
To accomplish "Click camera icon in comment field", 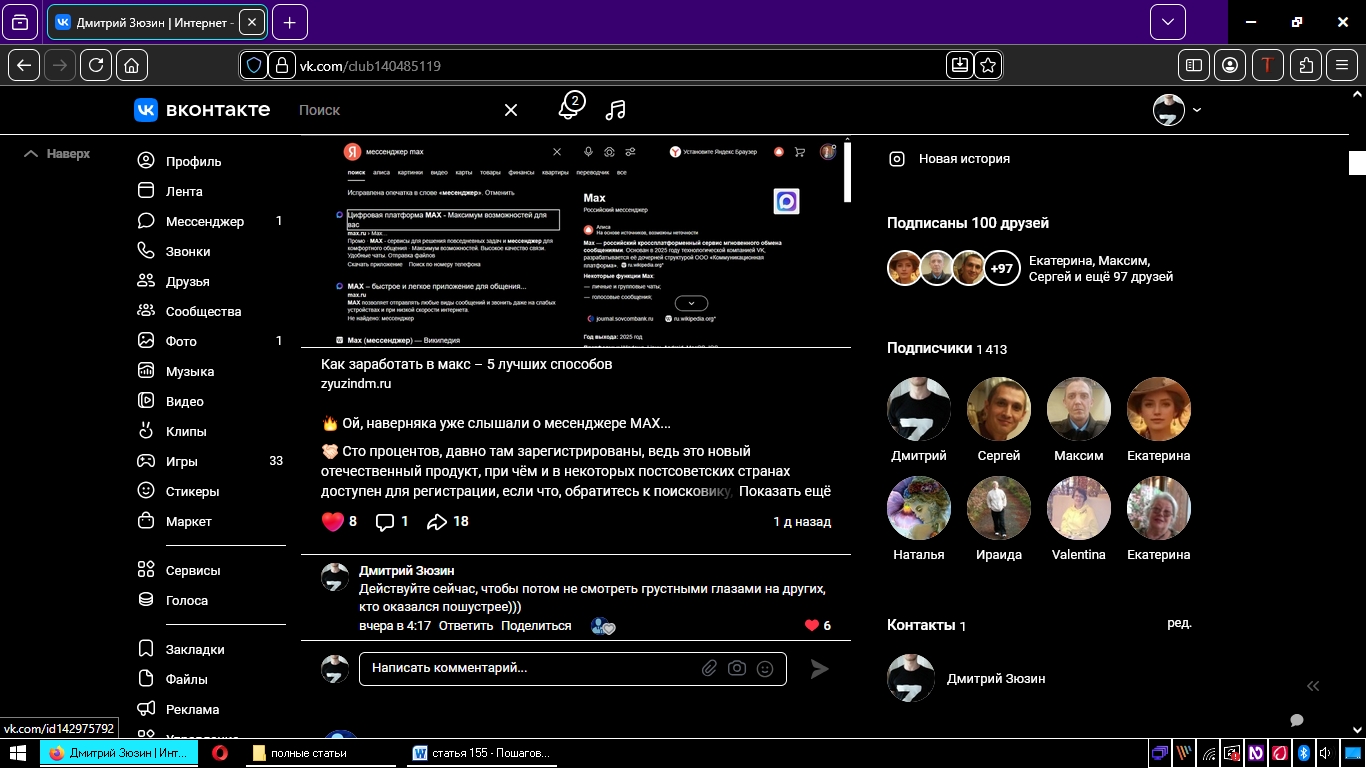I will [737, 668].
